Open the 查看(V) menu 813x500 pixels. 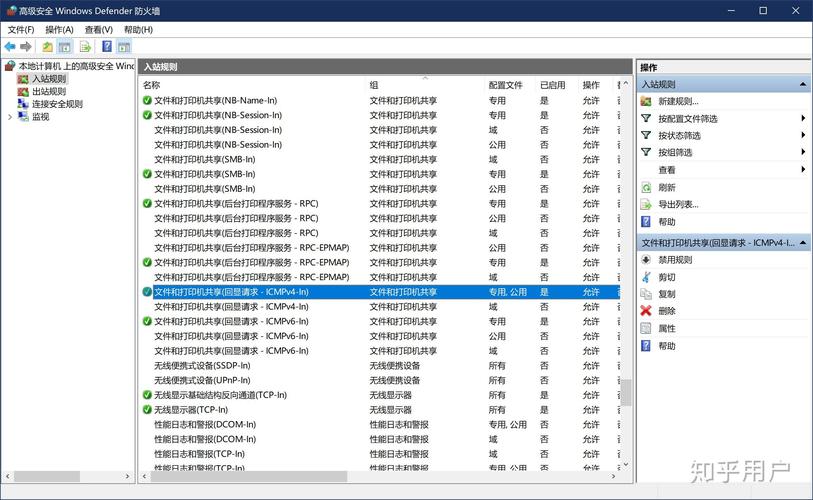(99, 30)
